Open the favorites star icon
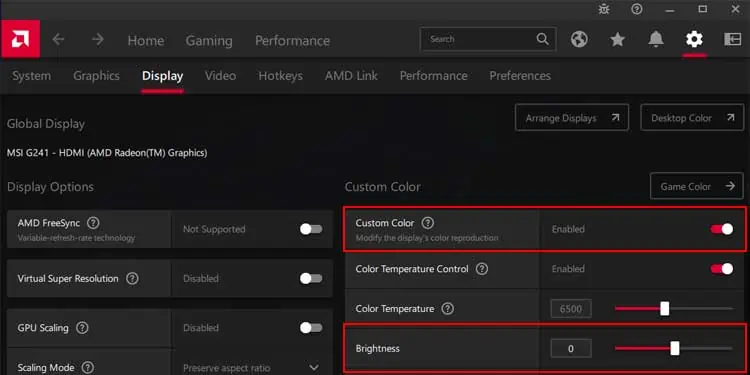750x375 pixels. coord(618,39)
